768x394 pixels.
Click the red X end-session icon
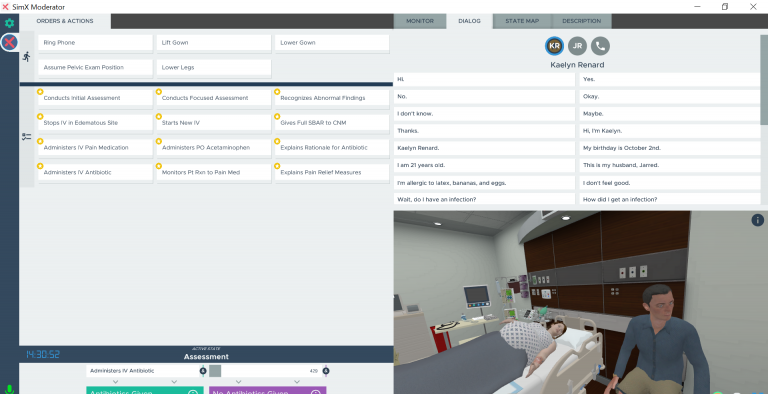pyautogui.click(x=9, y=43)
